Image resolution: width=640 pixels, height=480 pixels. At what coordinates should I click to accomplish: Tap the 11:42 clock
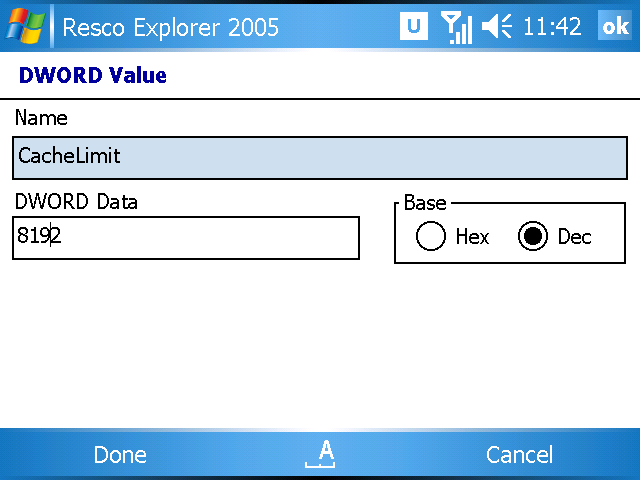coord(552,27)
